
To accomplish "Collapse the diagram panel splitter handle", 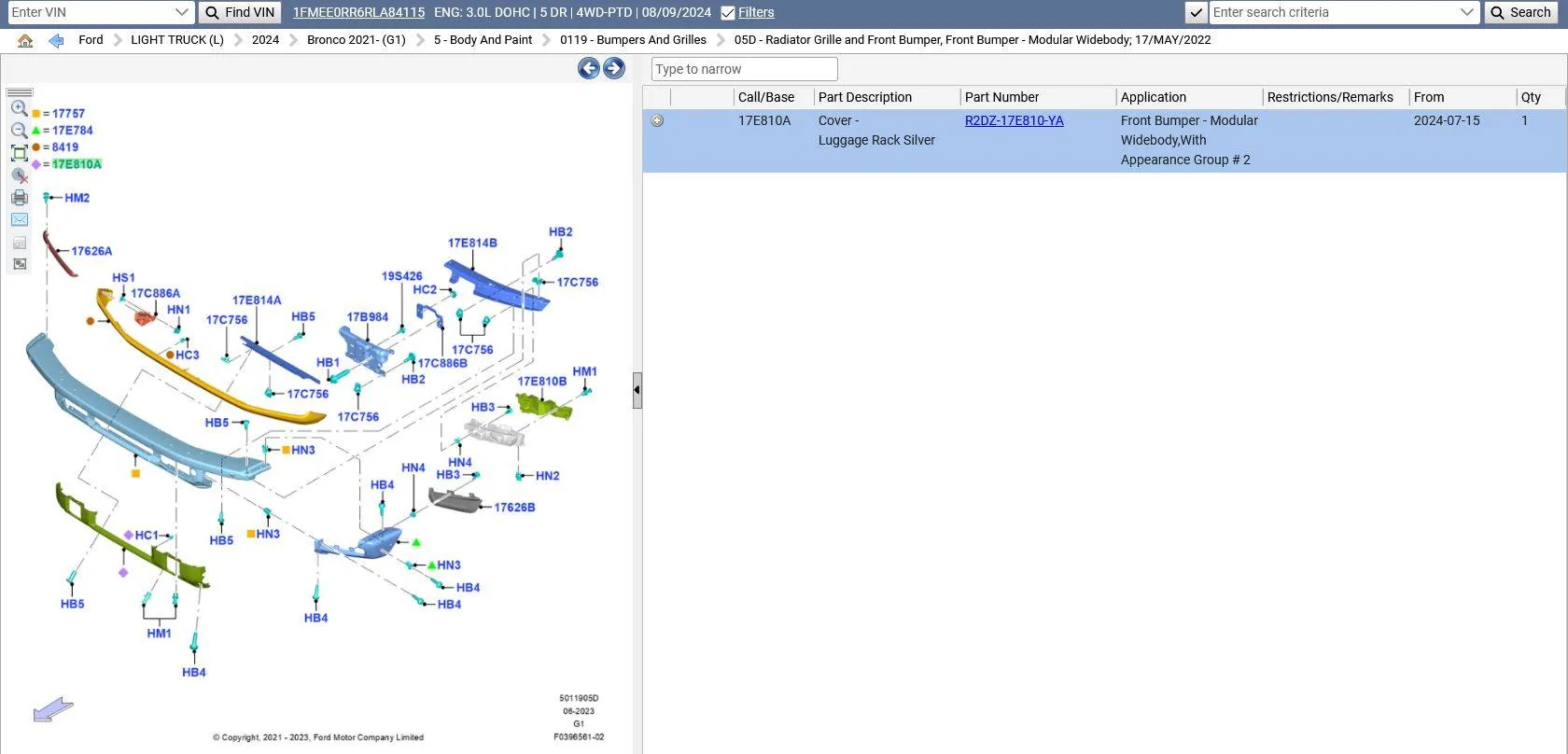I will click(637, 389).
